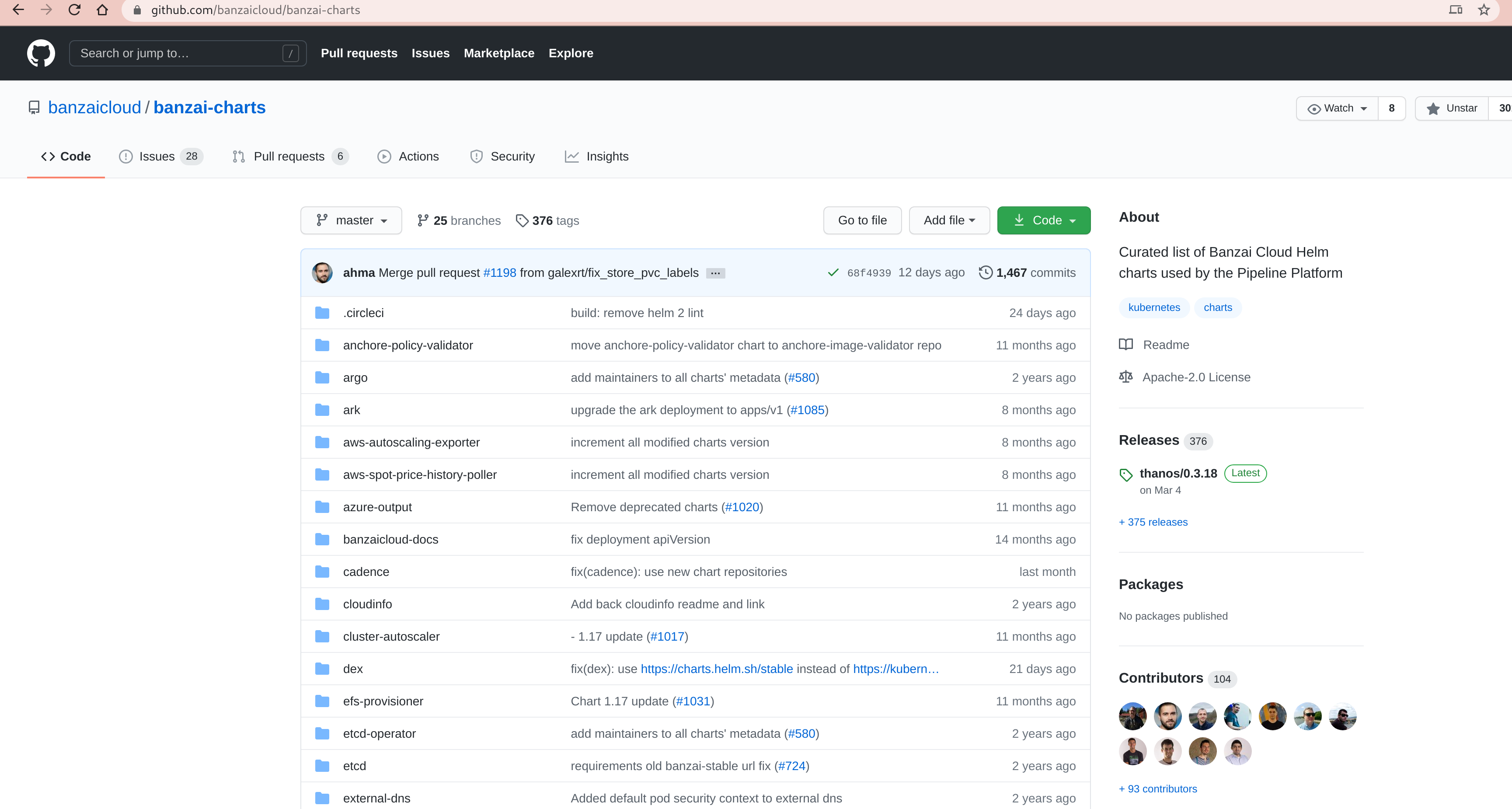Bookmark page with the star icon
The width and height of the screenshot is (1512, 809).
click(1484, 10)
